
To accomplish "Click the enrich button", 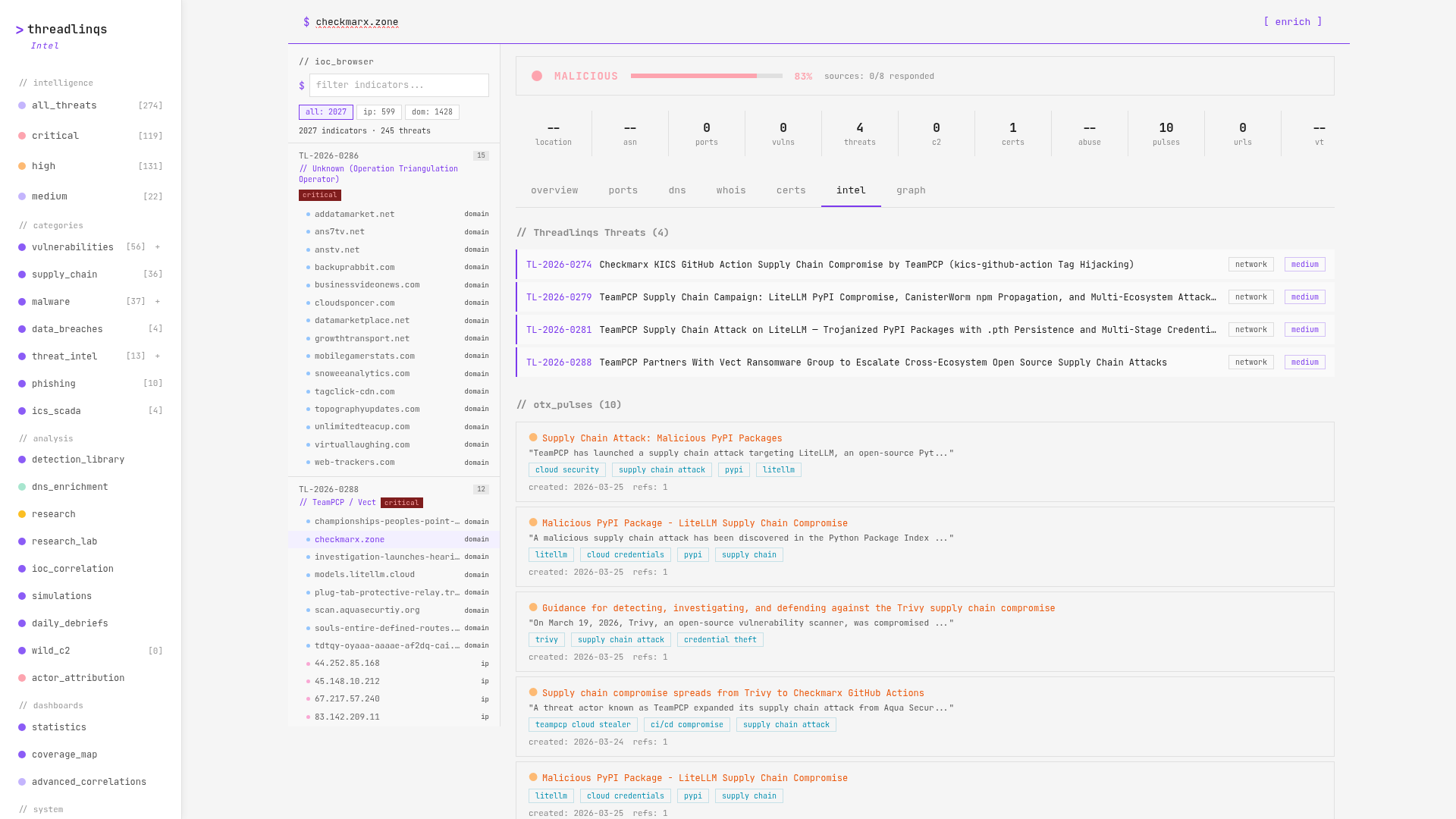I will [1293, 22].
